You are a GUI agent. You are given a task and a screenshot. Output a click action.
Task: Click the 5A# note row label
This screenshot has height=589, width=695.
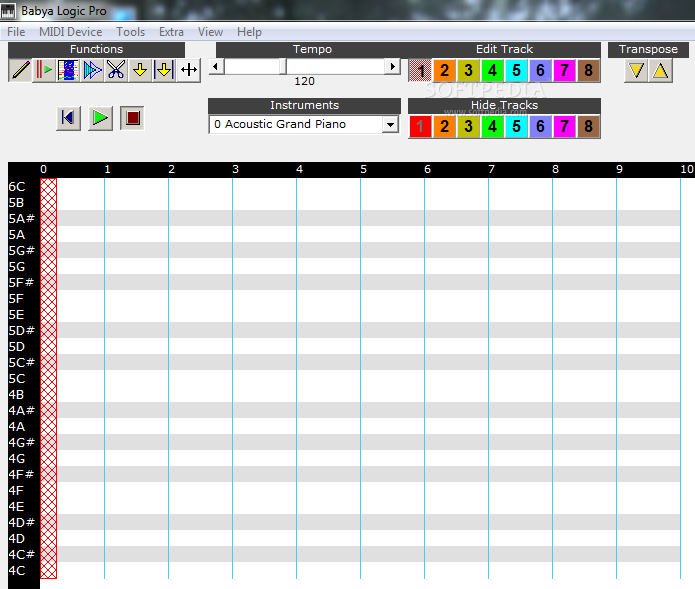click(x=22, y=219)
